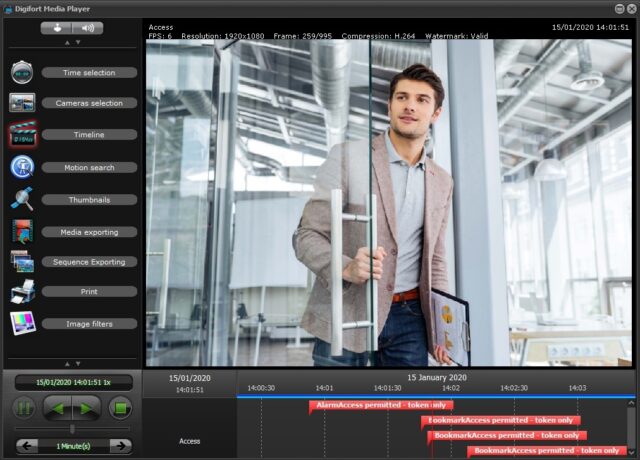Screen dimensions: 640x460
Task: Click the Thumbnails satellite icon
Action: [x=22, y=199]
